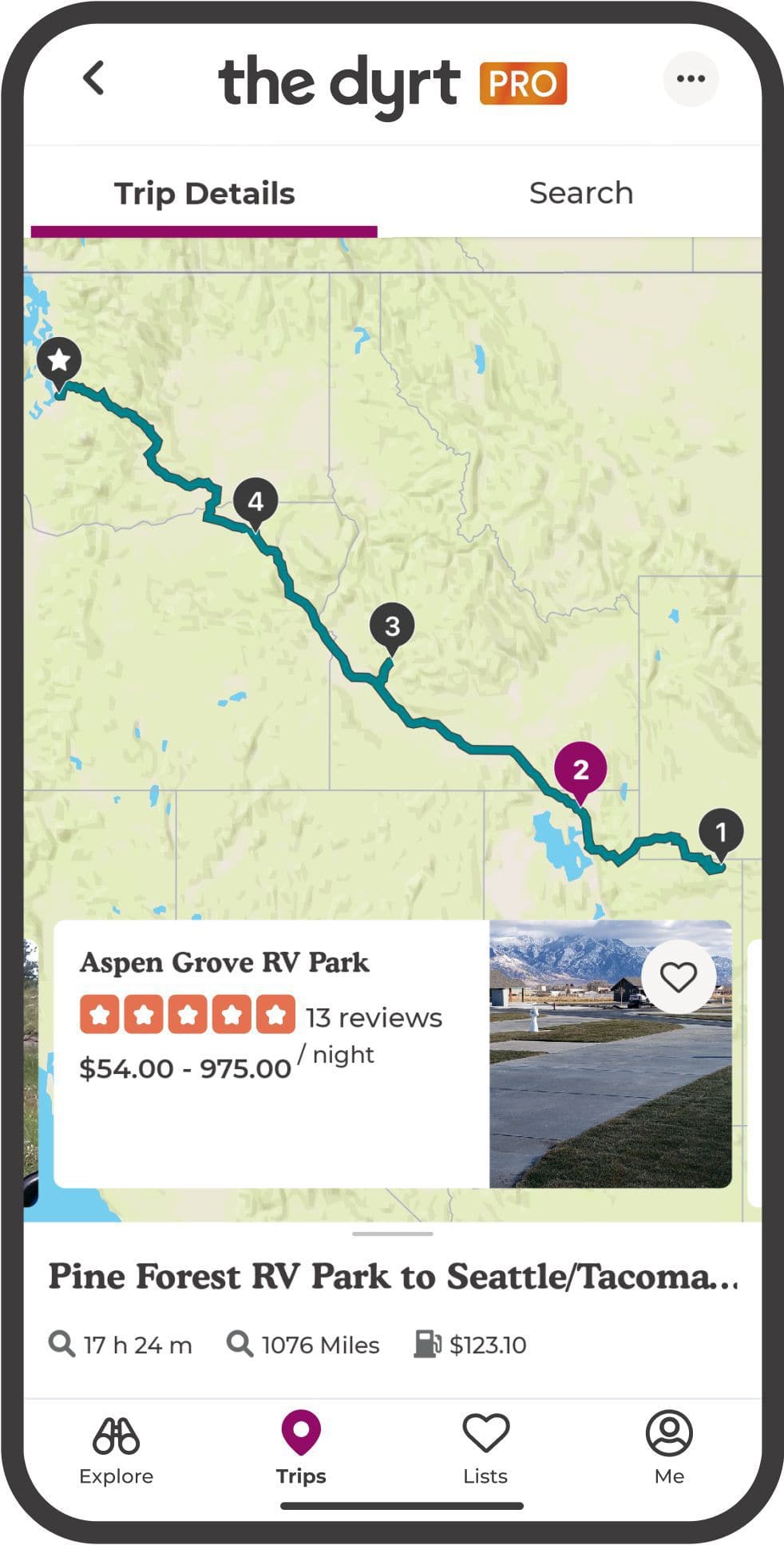784x1545 pixels.
Task: Select map stop pin number 3
Action: (392, 626)
